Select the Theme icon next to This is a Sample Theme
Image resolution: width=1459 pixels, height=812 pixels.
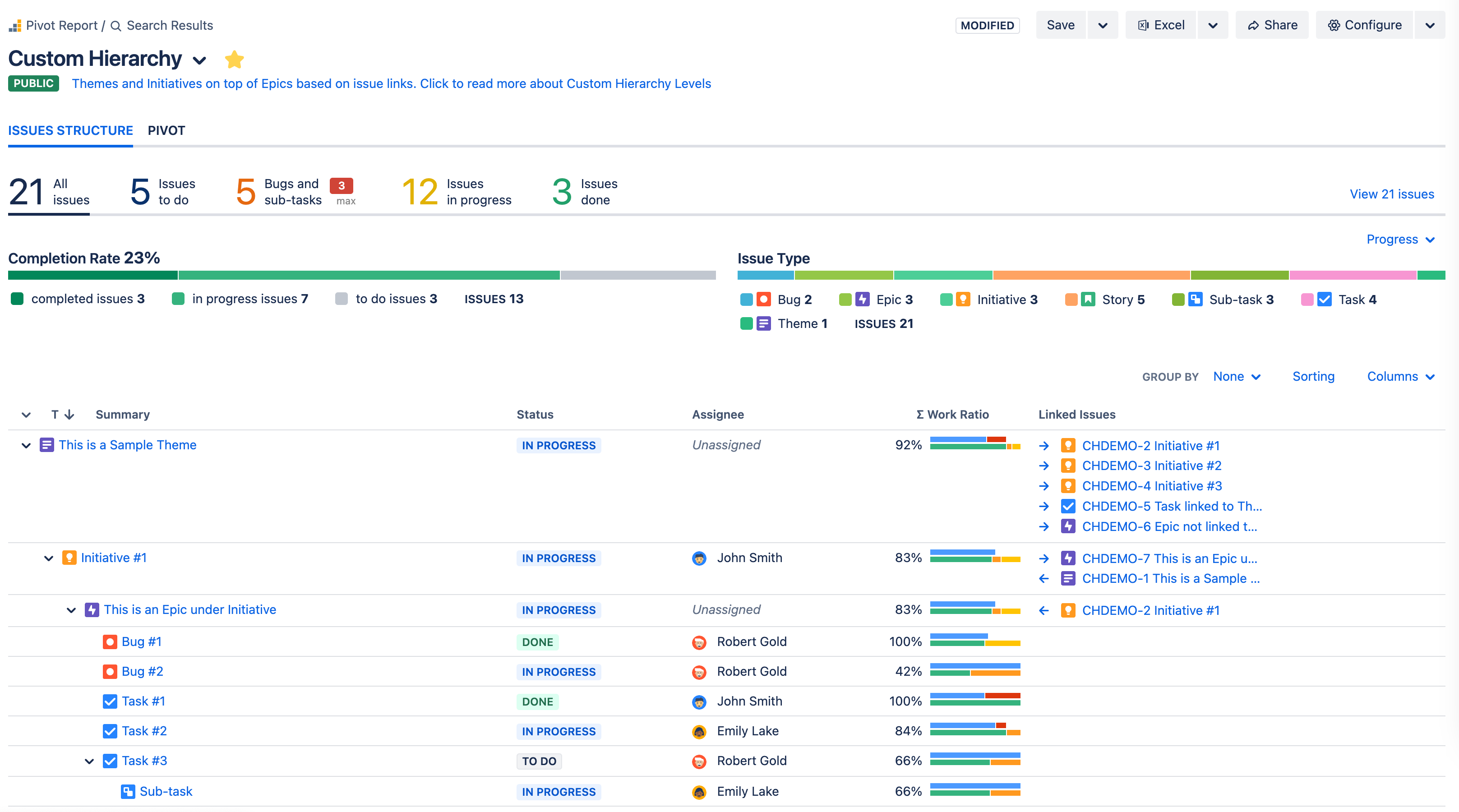[x=46, y=445]
